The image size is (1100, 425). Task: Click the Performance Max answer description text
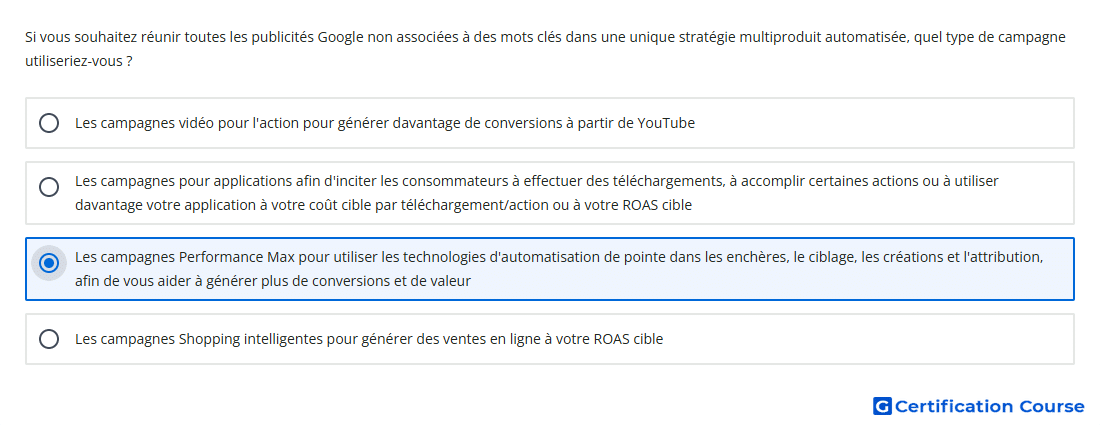point(559,269)
